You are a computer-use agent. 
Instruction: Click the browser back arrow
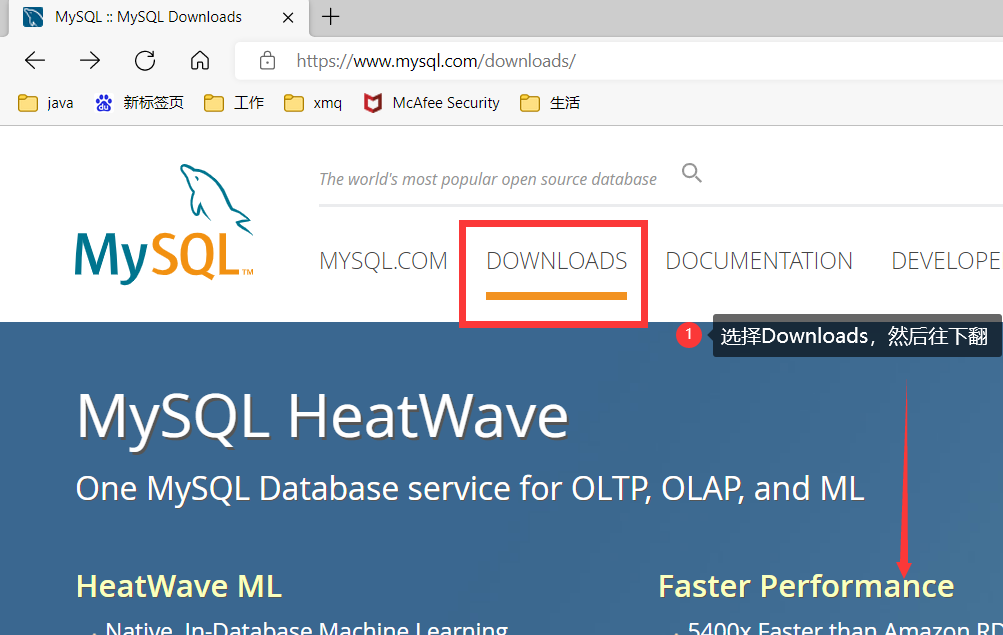(x=35, y=61)
